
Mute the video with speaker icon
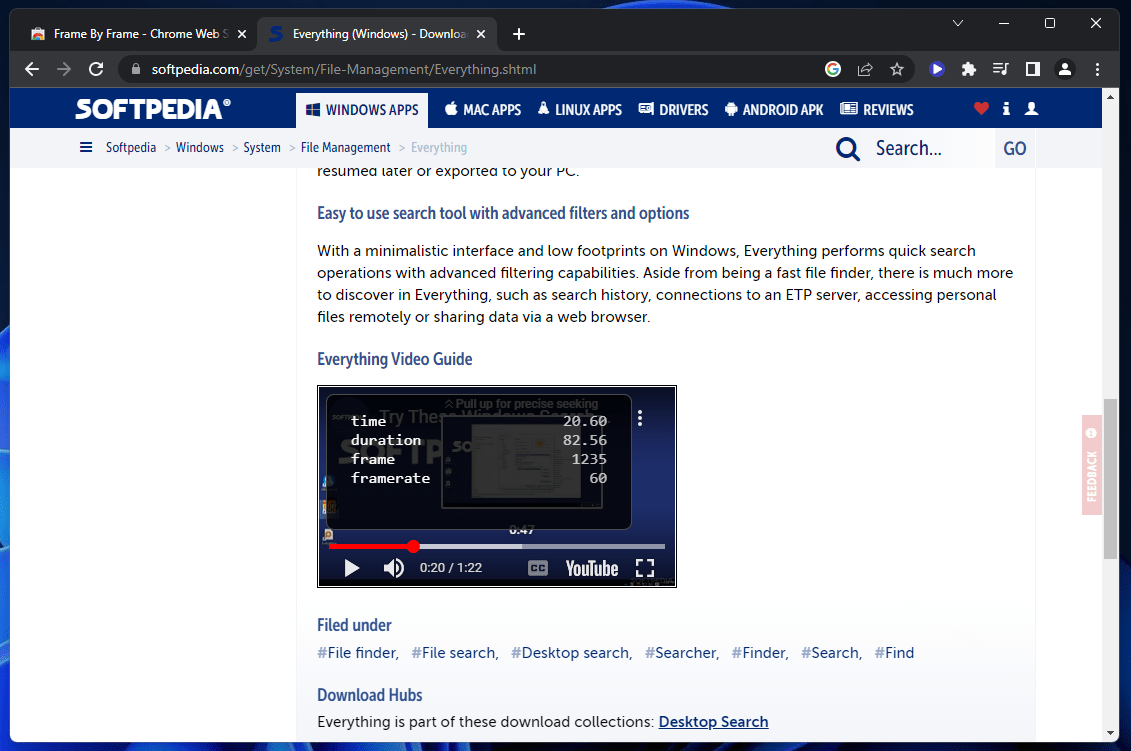point(393,568)
